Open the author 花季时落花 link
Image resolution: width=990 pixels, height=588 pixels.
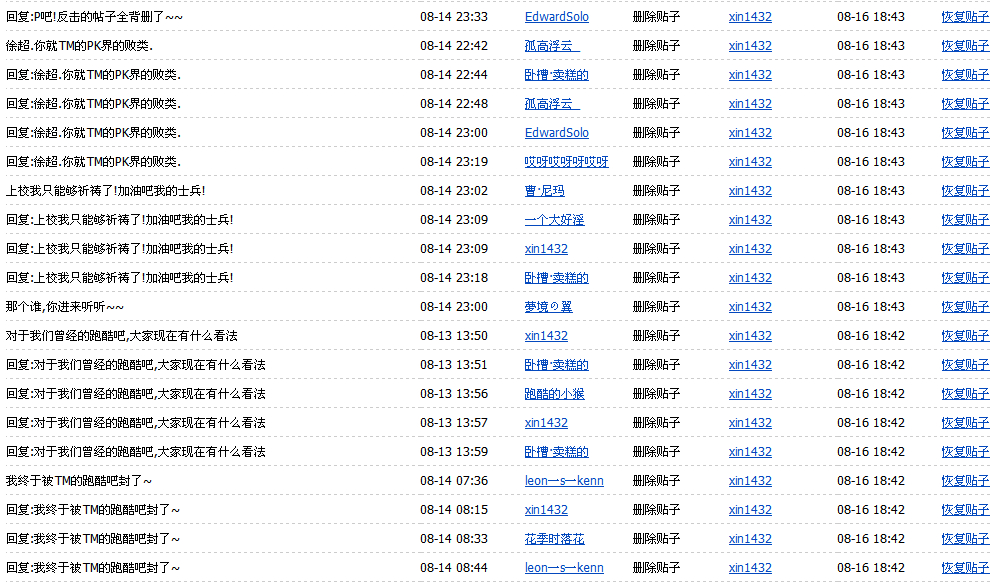(554, 540)
